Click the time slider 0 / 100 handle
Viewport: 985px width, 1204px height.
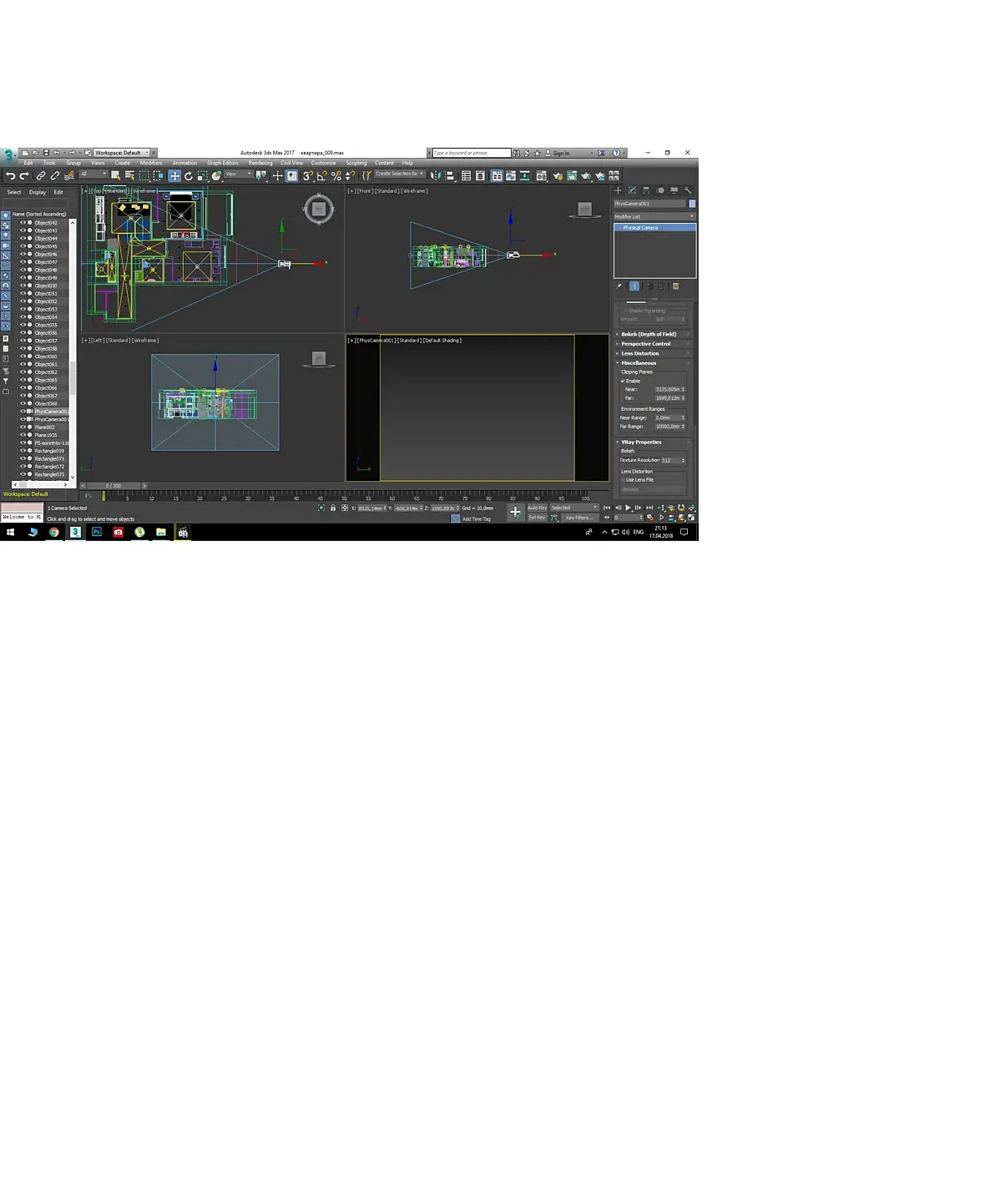click(x=113, y=486)
